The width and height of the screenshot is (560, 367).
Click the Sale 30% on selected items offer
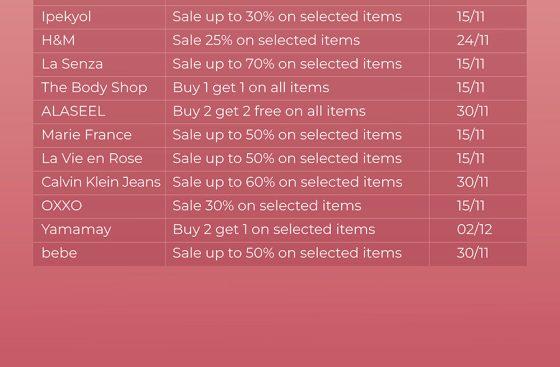(x=267, y=206)
